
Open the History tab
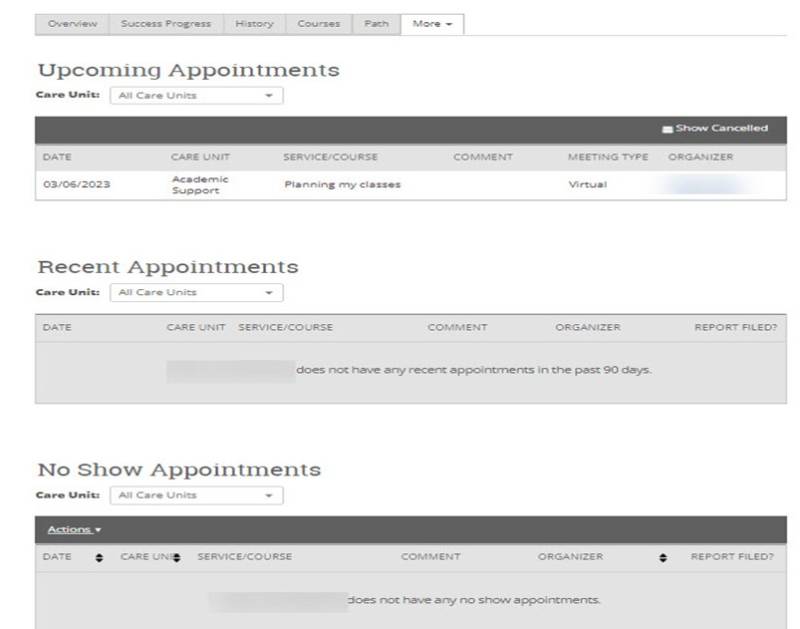coord(254,24)
